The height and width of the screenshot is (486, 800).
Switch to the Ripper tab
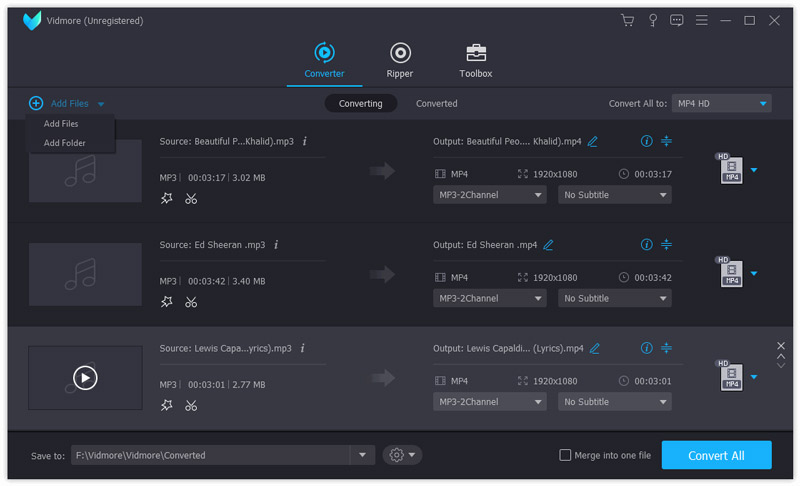pos(400,60)
